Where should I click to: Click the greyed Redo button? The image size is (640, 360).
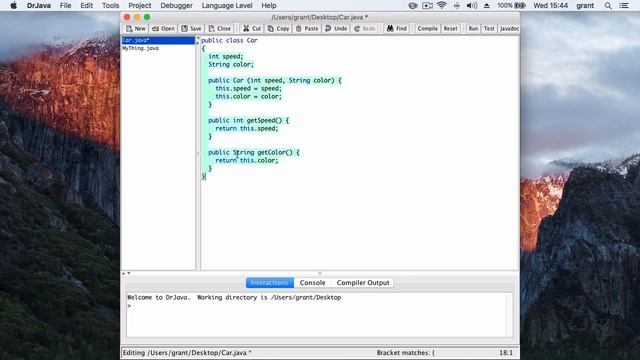pyautogui.click(x=364, y=29)
